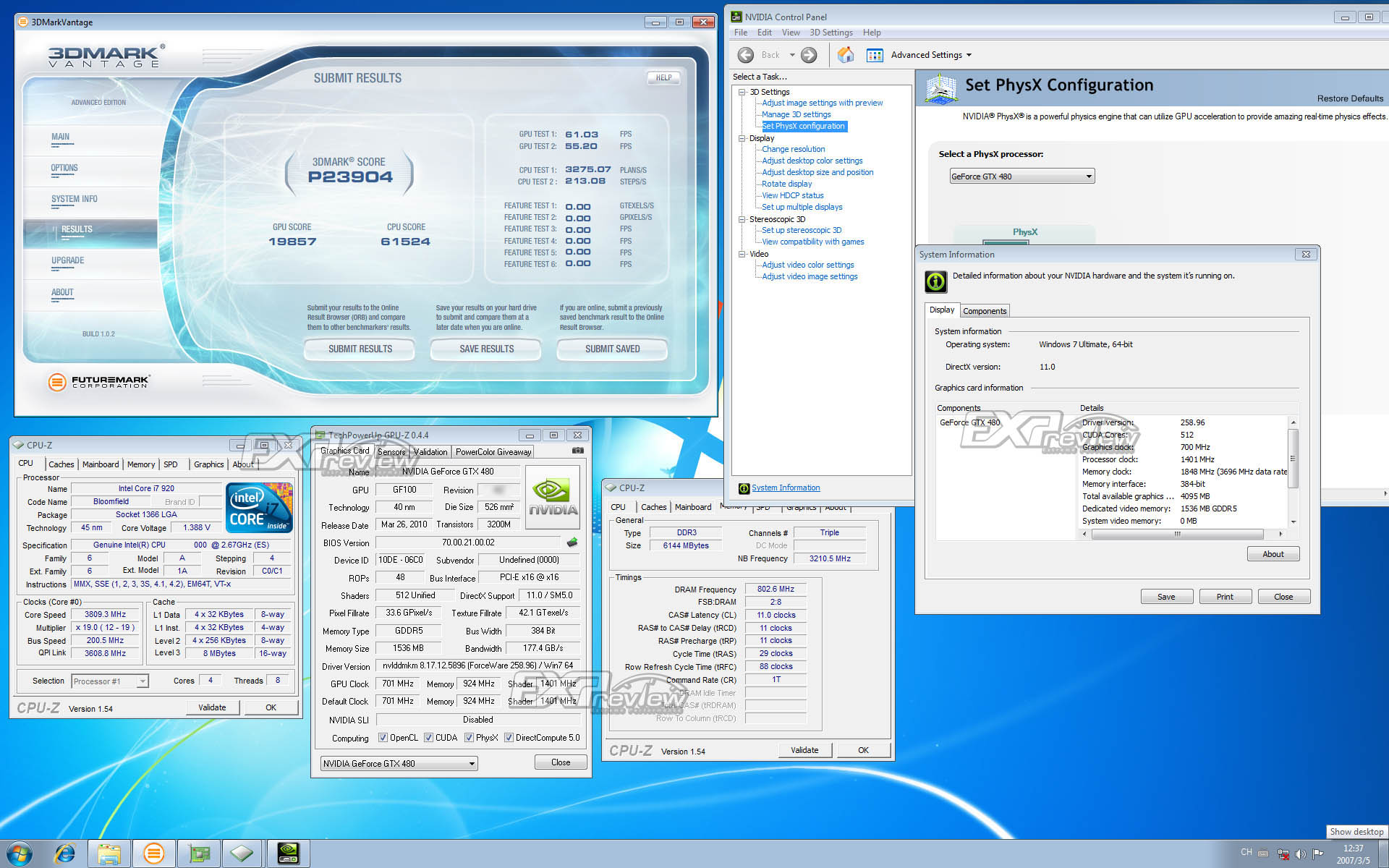Open Action Center flag tray icon
Screen dimensions: 1389x868
[x=1317, y=854]
